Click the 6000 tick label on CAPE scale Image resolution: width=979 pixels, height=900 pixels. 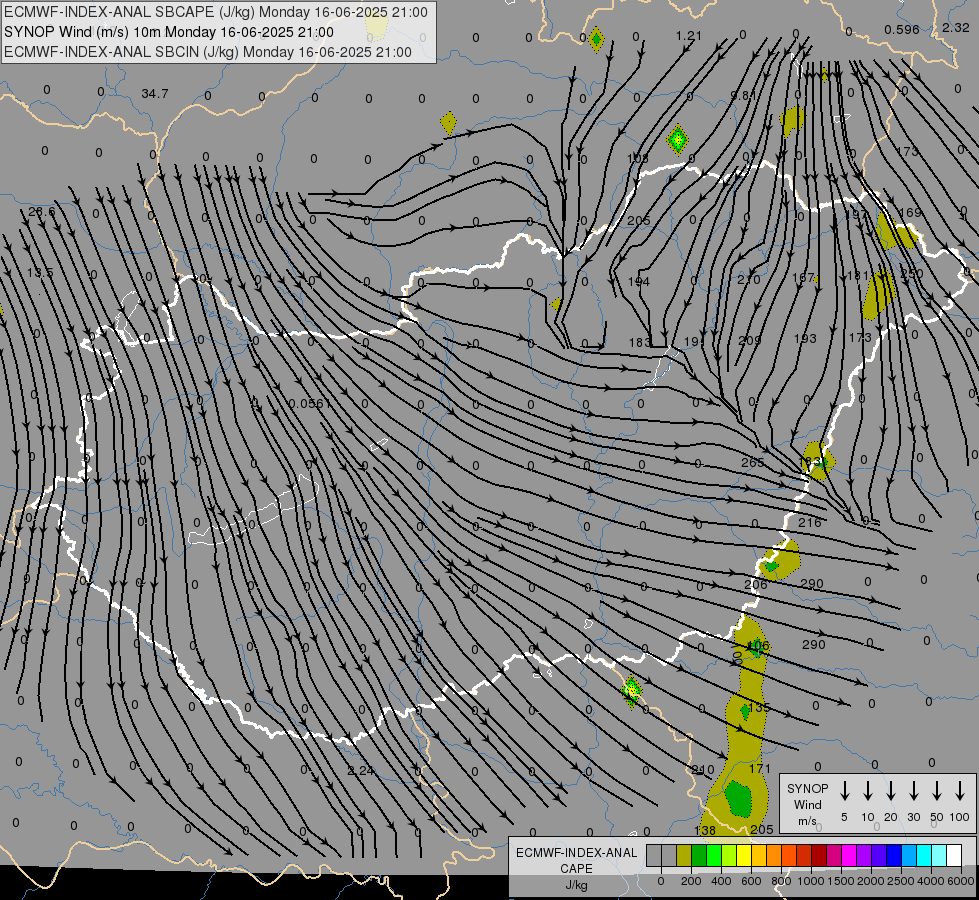[x=962, y=881]
